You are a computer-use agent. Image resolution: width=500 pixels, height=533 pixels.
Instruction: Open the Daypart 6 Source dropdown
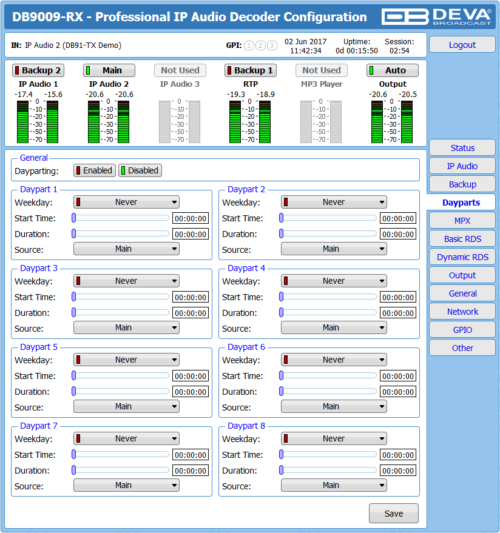[x=334, y=407]
